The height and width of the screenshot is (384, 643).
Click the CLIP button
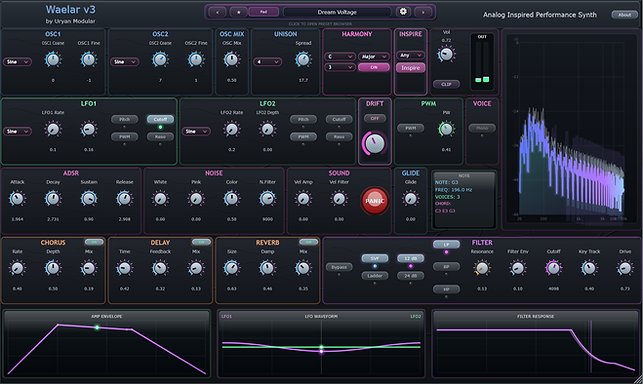(446, 84)
